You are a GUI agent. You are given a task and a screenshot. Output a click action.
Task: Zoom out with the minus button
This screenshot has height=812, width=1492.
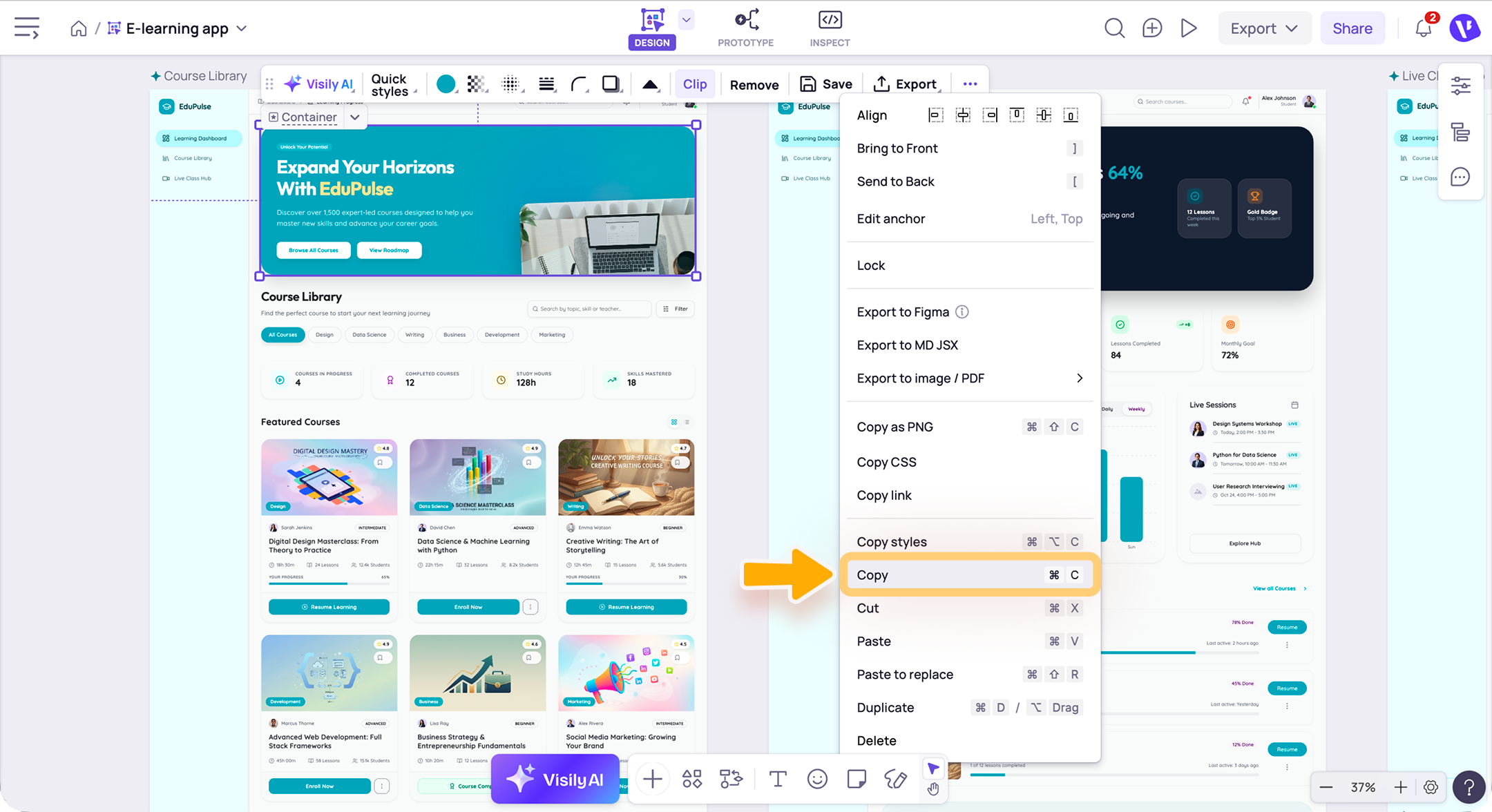click(x=1326, y=787)
